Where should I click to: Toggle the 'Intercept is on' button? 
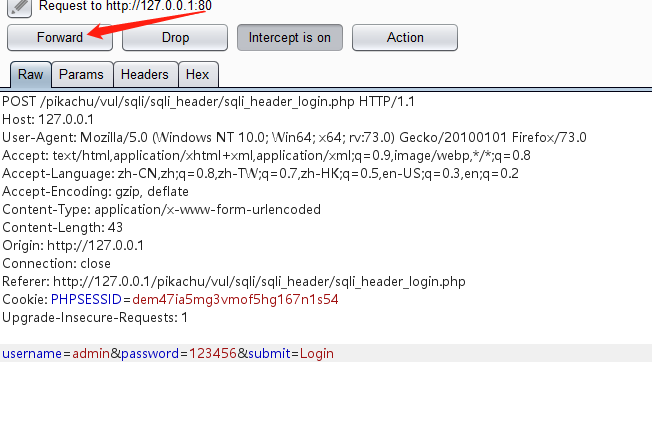pos(290,37)
